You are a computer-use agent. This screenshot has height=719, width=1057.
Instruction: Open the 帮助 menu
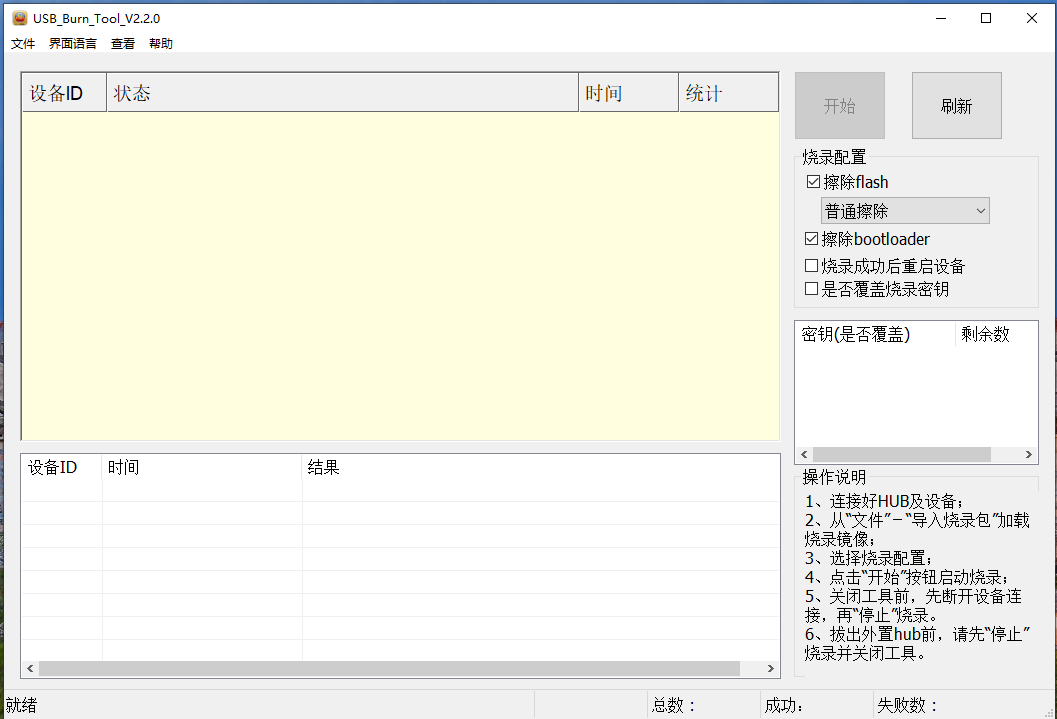160,43
